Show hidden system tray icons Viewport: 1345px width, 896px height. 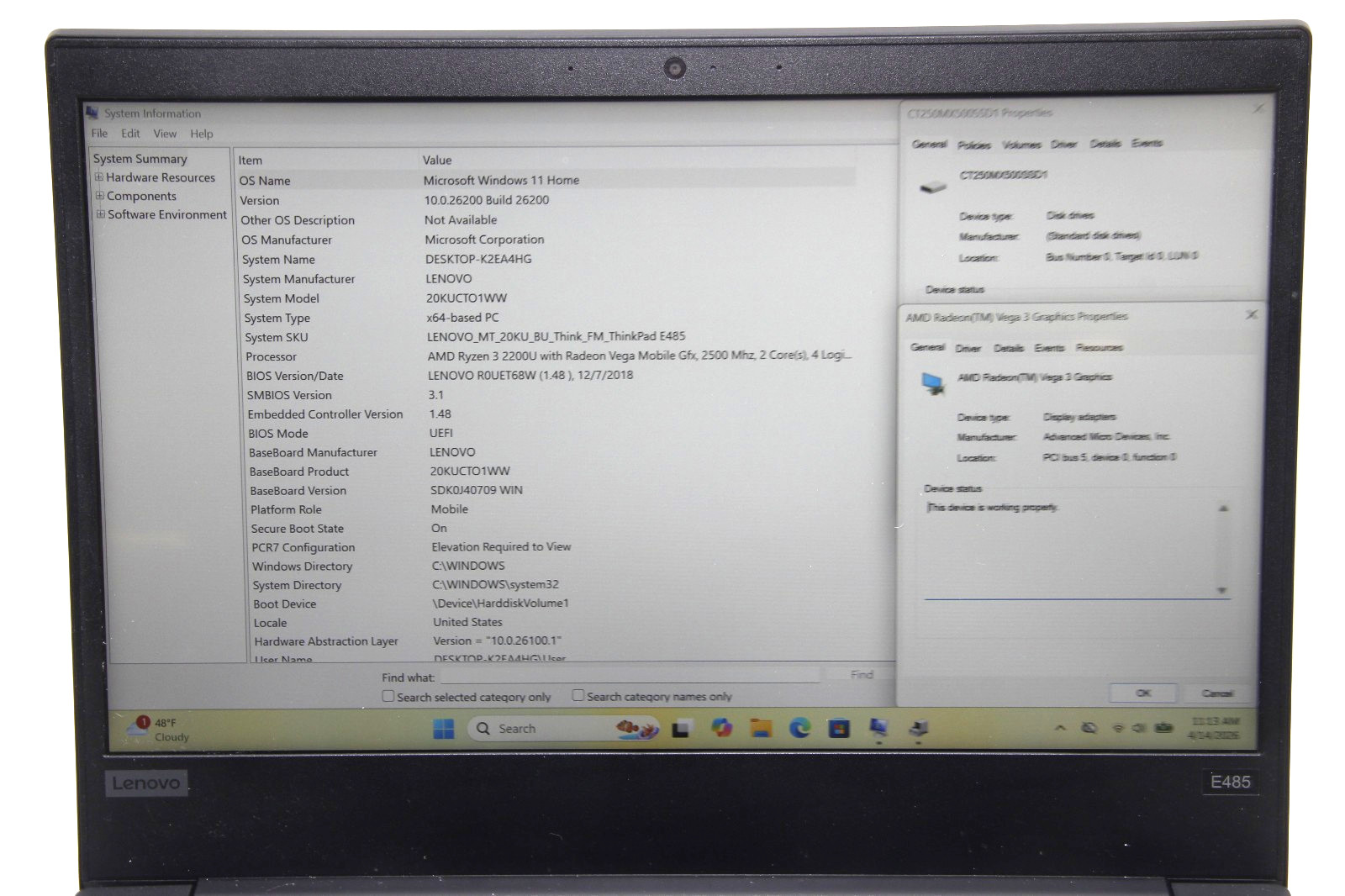1060,728
